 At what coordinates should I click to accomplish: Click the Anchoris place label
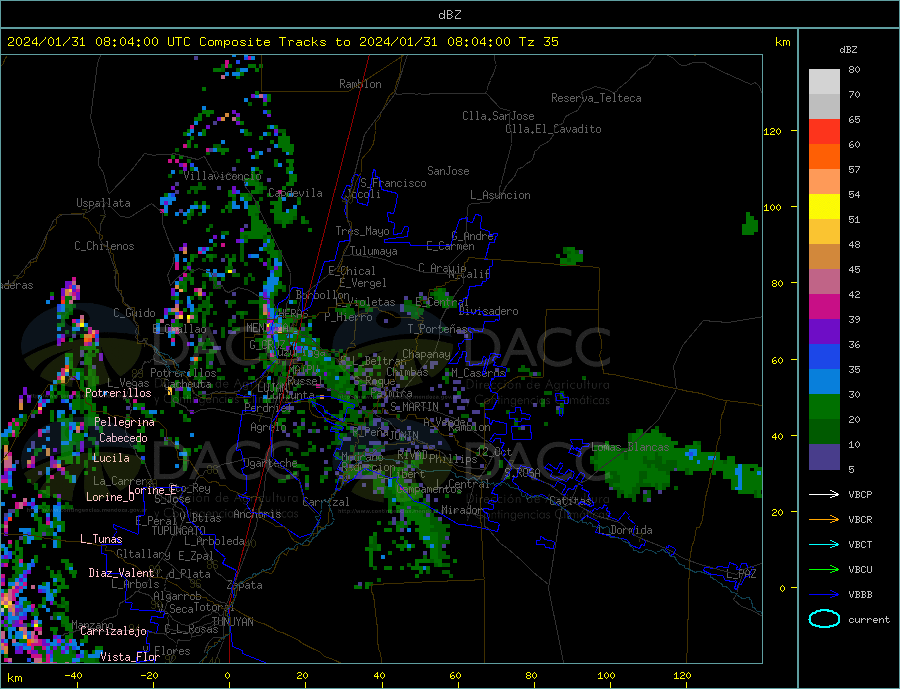[257, 514]
